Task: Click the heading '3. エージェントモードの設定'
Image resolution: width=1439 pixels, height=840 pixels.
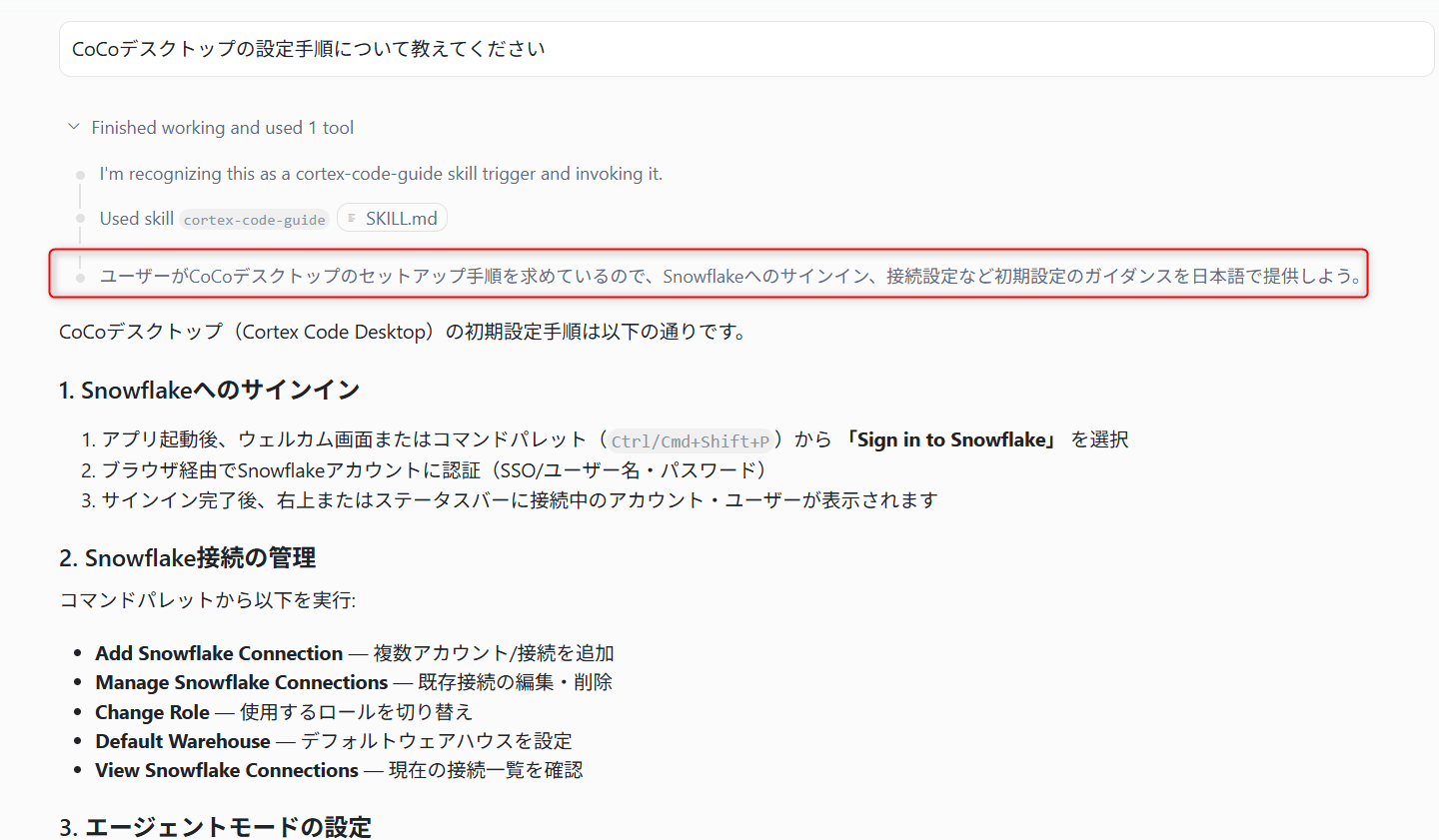Action: (215, 827)
